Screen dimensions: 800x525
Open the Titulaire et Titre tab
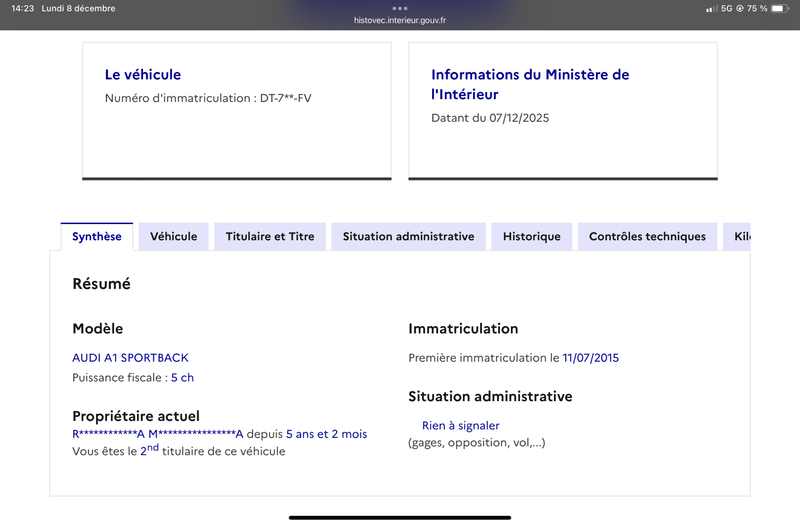coord(270,237)
